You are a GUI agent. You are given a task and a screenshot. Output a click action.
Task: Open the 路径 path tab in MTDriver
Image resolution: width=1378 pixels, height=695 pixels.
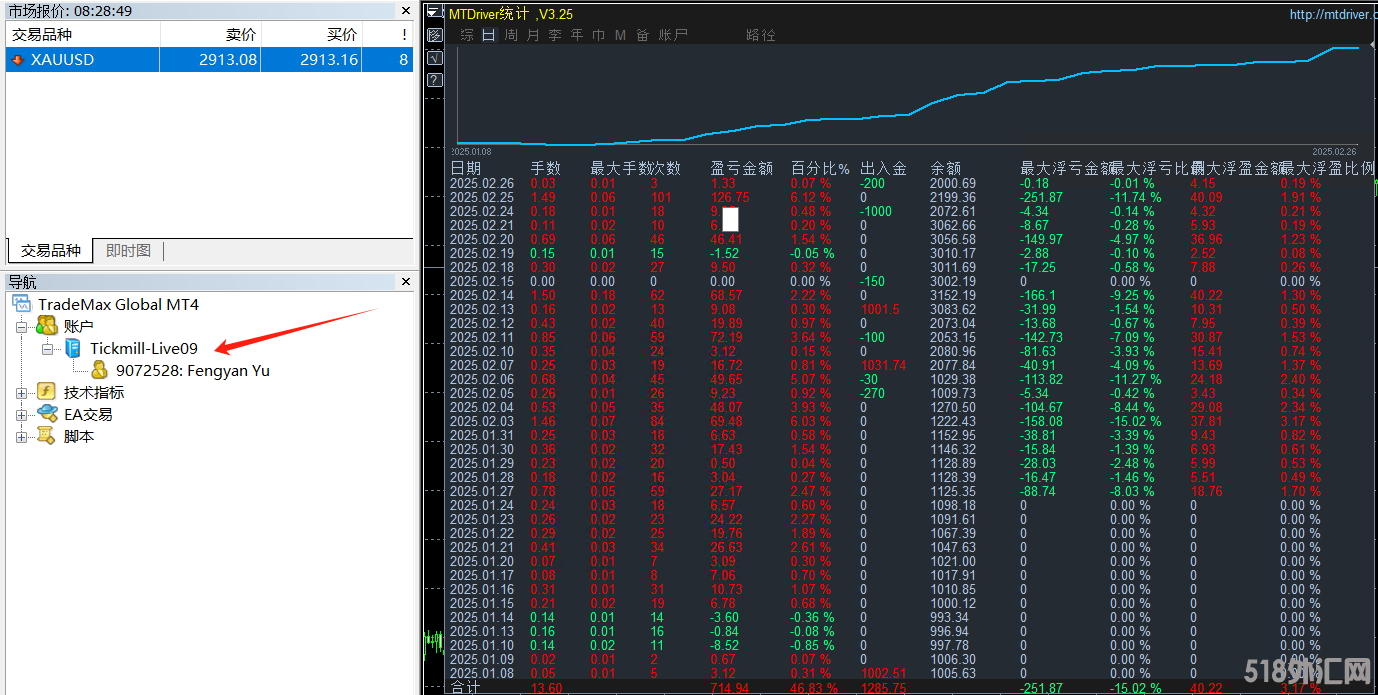[x=761, y=35]
